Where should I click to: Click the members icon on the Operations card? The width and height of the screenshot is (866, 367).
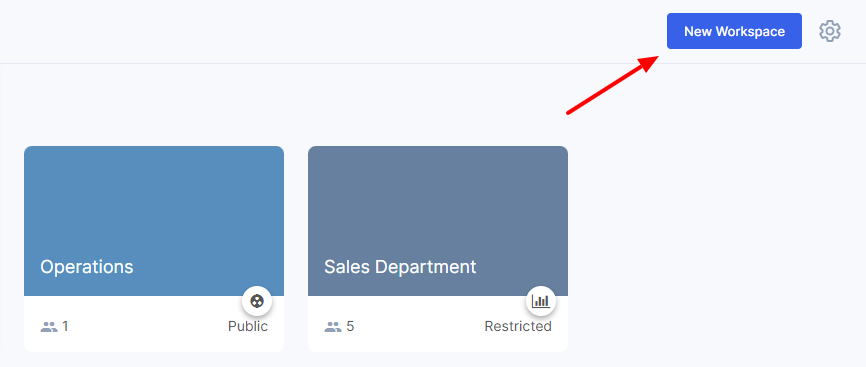pos(49,327)
